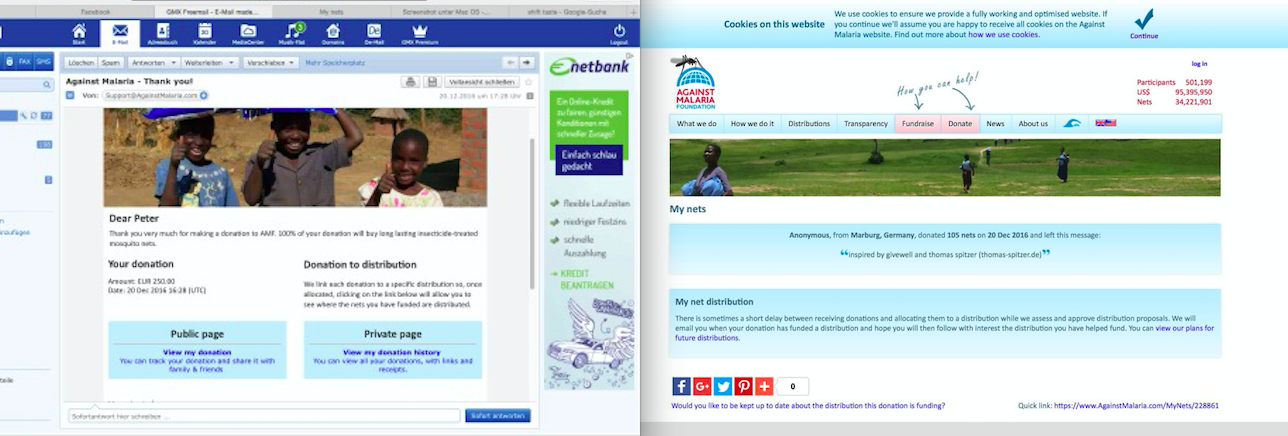Click the SMS button in GMX sidebar
Viewport: 1288px width, 436px height.
(x=43, y=61)
